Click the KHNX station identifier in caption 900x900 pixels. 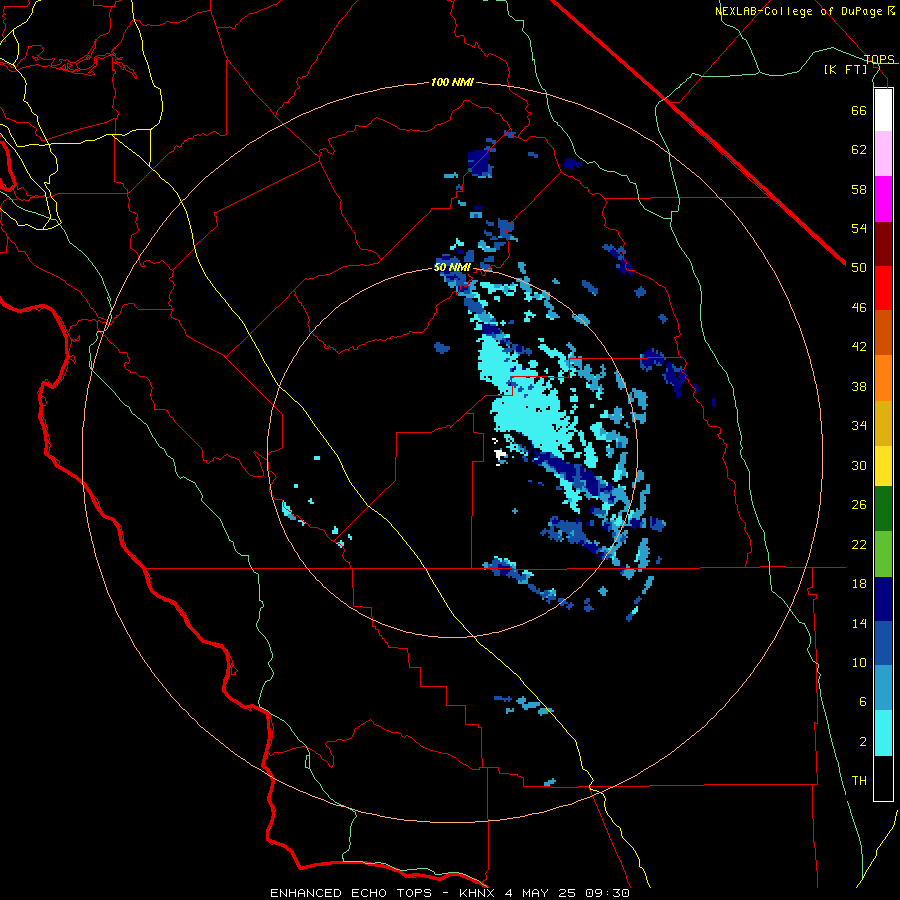(x=479, y=893)
